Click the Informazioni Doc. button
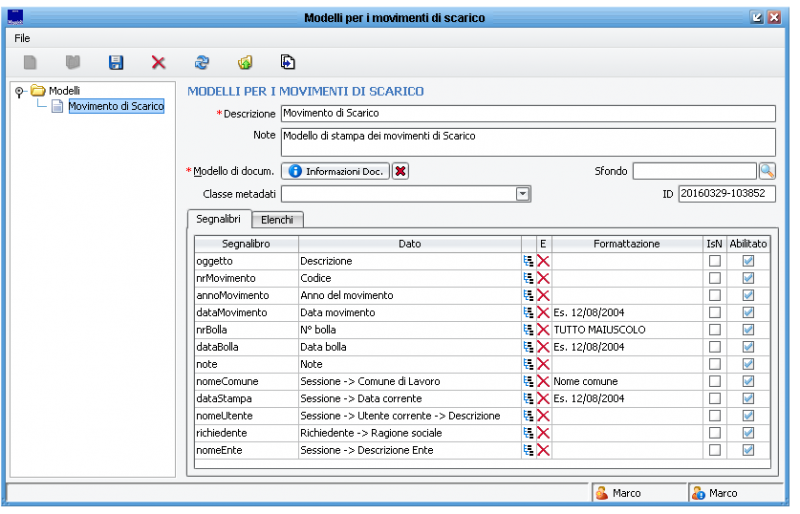Image resolution: width=800 pixels, height=514 pixels. [335, 171]
